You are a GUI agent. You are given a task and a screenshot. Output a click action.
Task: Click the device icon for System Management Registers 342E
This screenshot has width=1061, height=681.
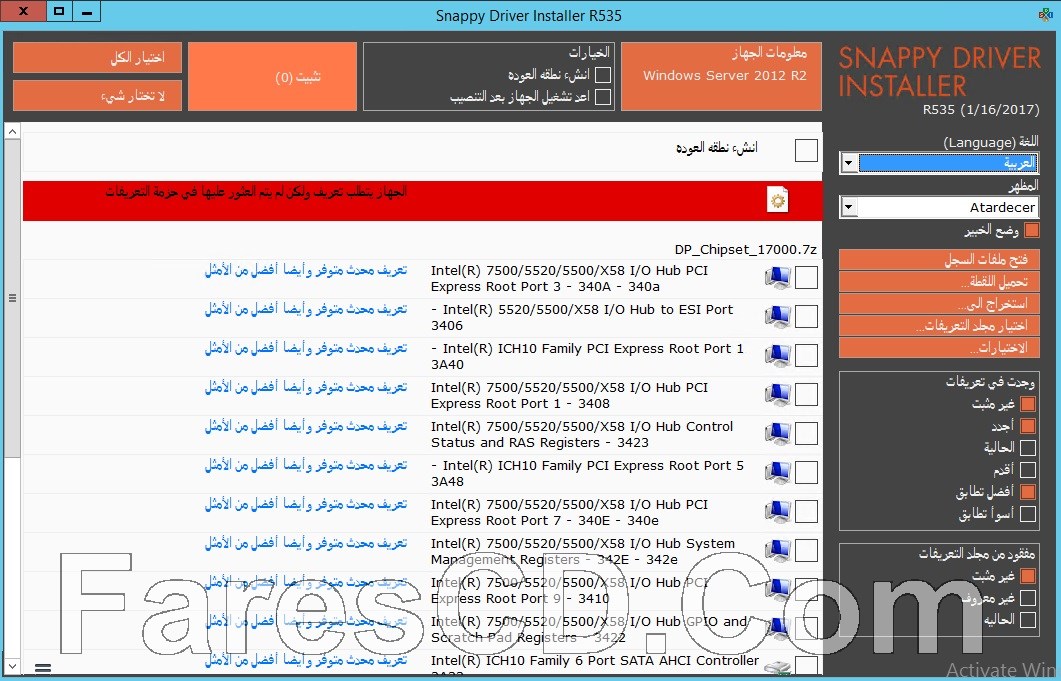(x=777, y=551)
